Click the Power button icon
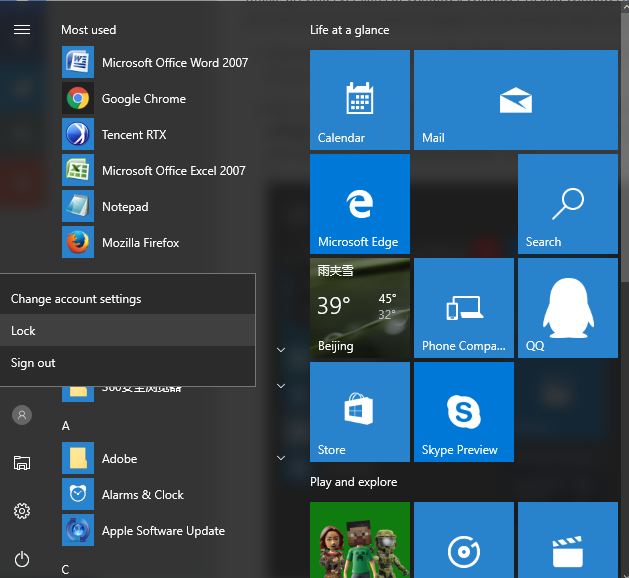 pyautogui.click(x=22, y=559)
